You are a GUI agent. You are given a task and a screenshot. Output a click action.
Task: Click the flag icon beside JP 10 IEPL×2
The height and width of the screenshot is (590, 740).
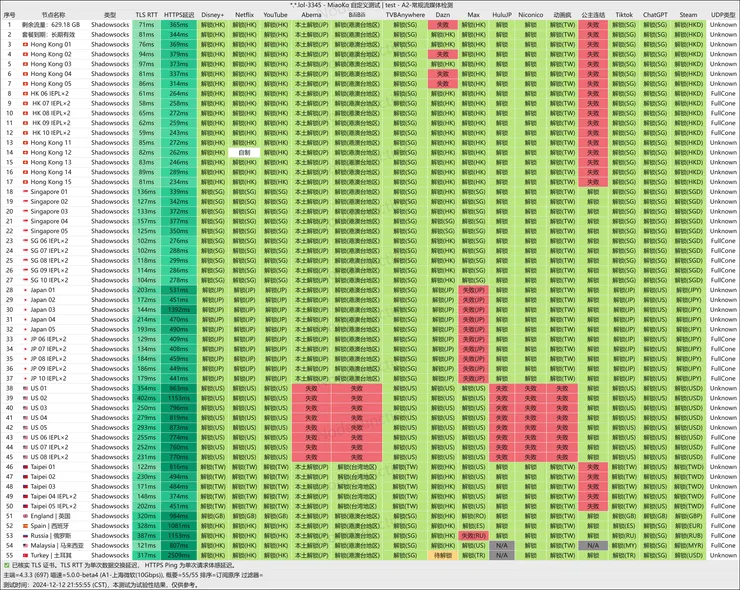(25, 379)
